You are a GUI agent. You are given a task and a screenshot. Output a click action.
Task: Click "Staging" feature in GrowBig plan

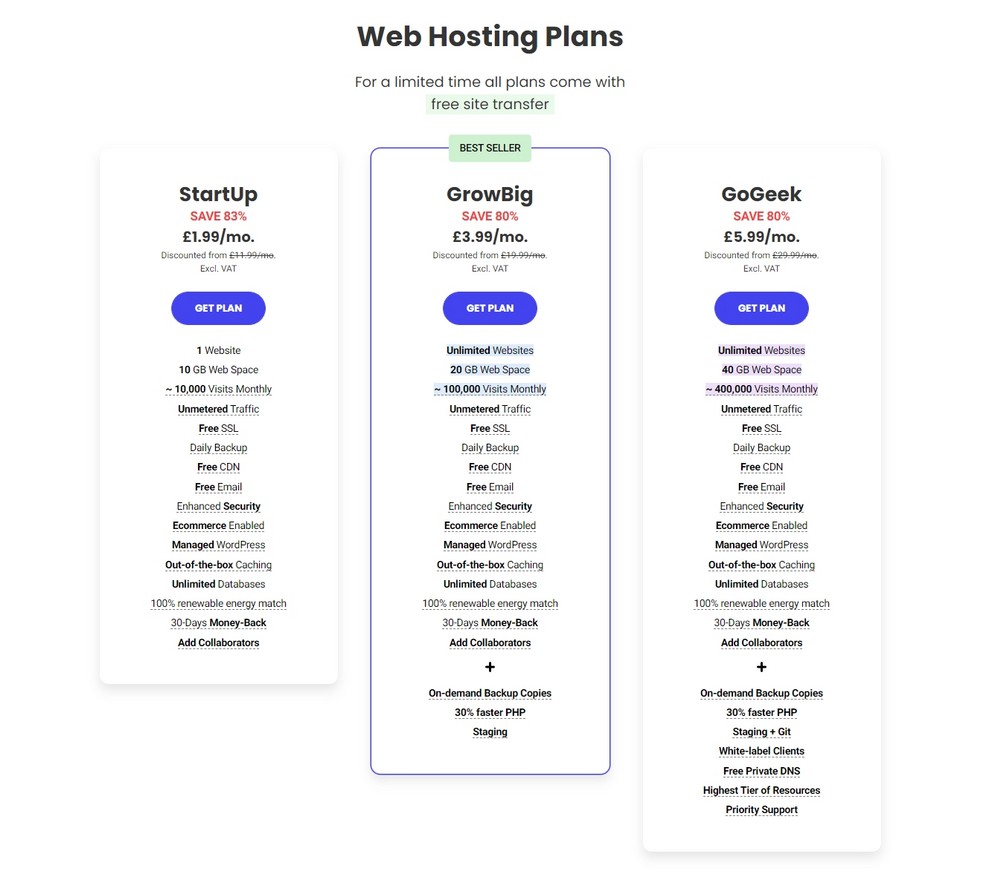point(490,732)
